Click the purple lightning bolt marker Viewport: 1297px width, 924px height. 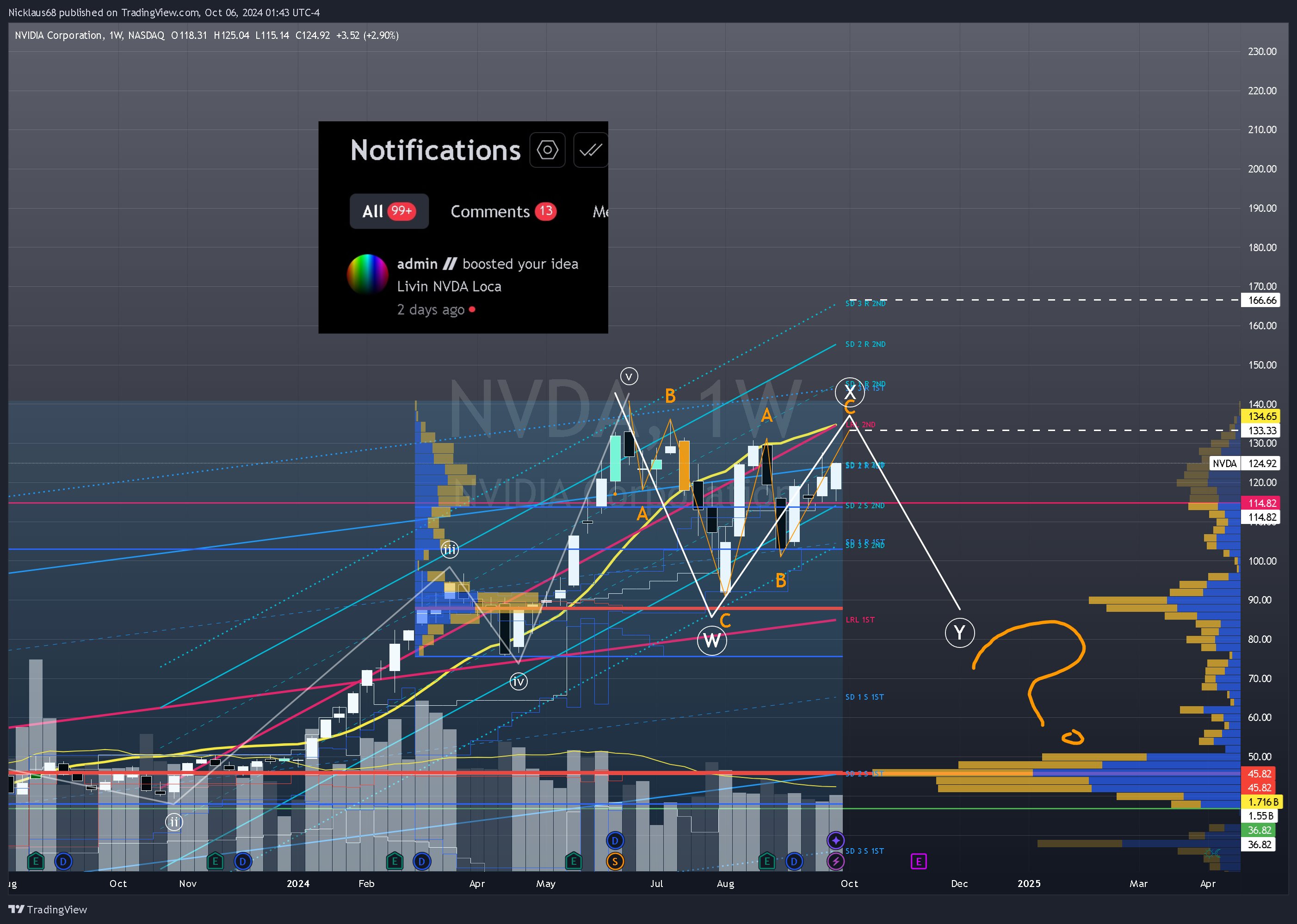coord(835,862)
